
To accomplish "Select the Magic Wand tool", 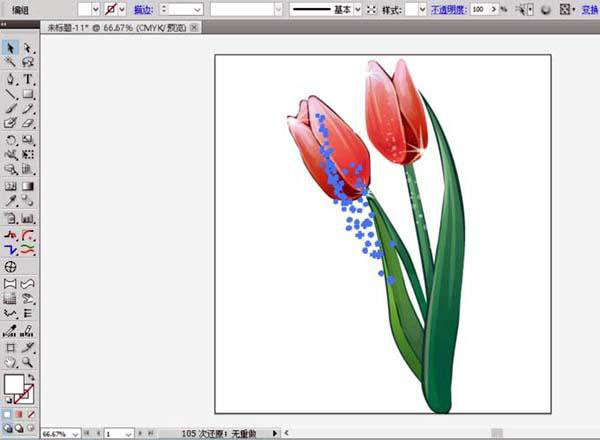I will click(10, 62).
